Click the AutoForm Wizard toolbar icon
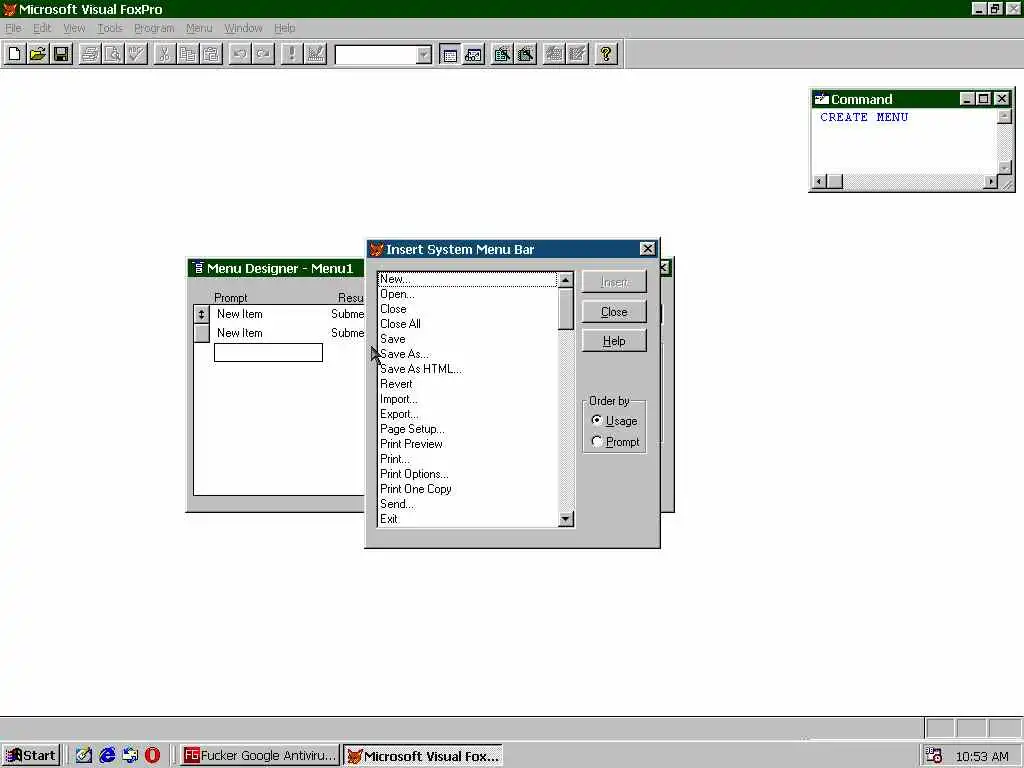This screenshot has height=768, width=1024. 553,54
